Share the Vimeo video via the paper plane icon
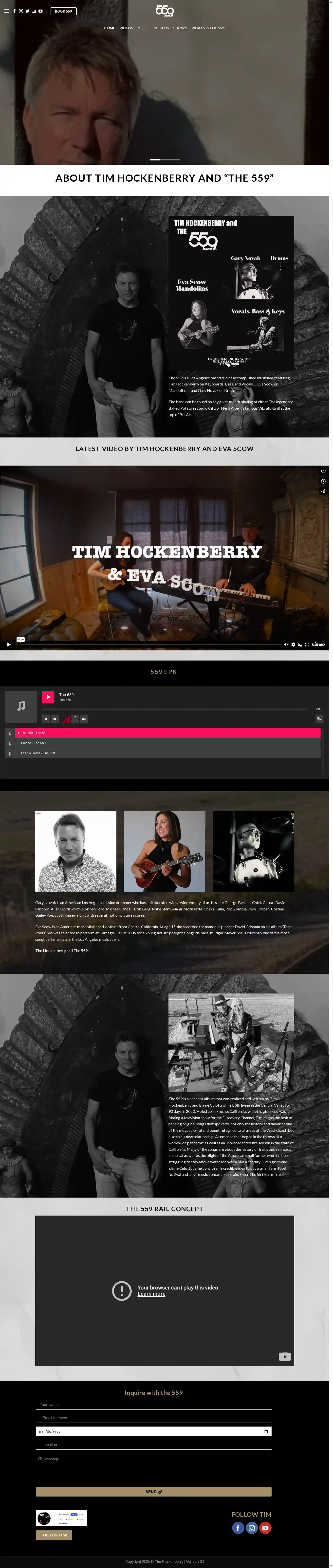333x1568 pixels. 323,491
